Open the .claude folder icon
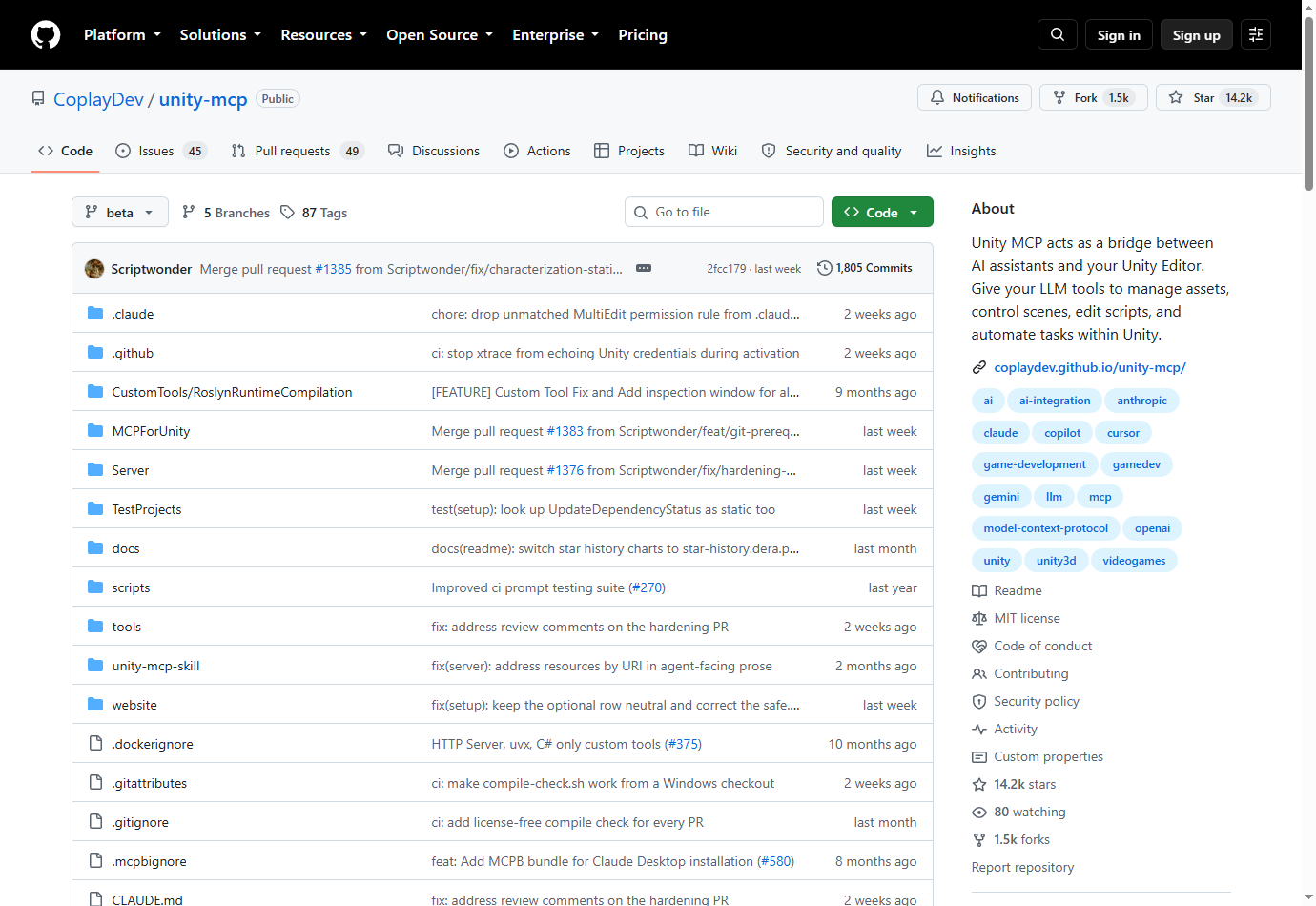This screenshot has height=906, width=1316. pos(95,314)
